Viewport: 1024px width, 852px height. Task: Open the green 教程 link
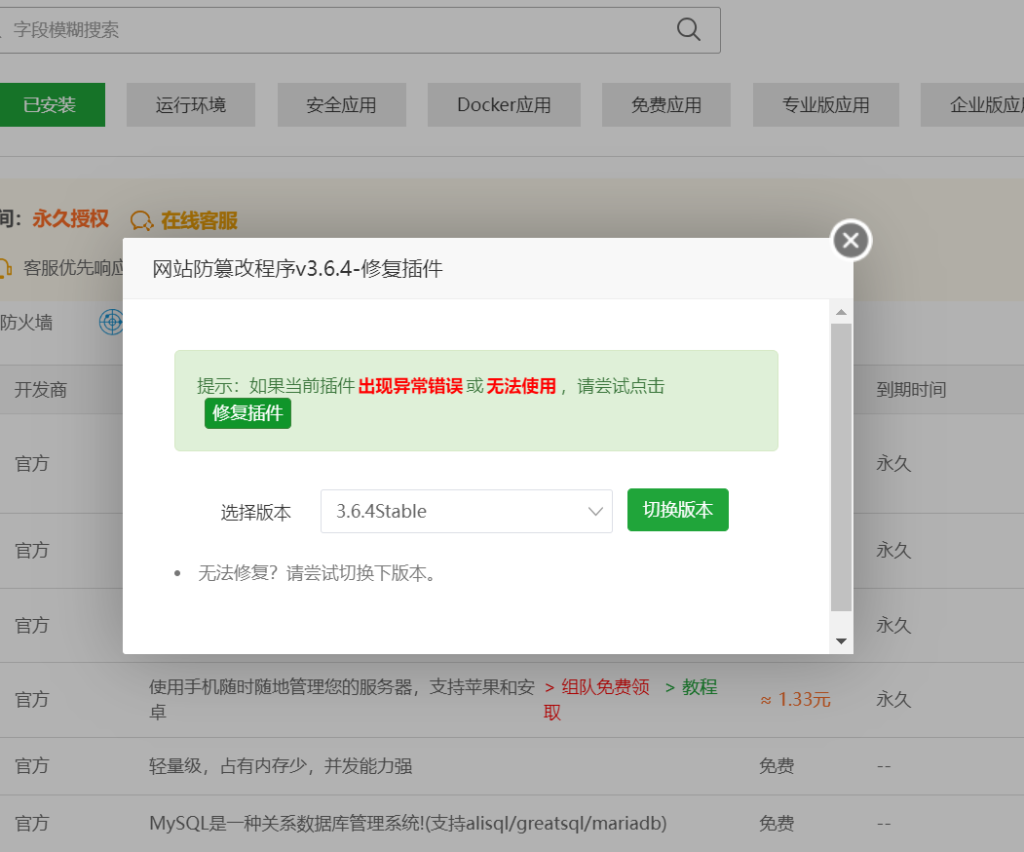(691, 688)
